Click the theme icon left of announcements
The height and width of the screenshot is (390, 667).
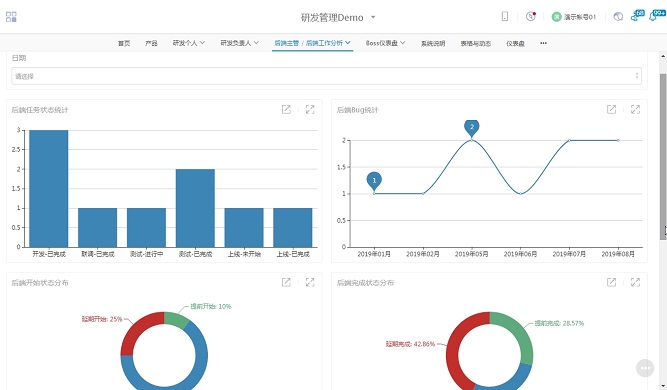[x=618, y=17]
